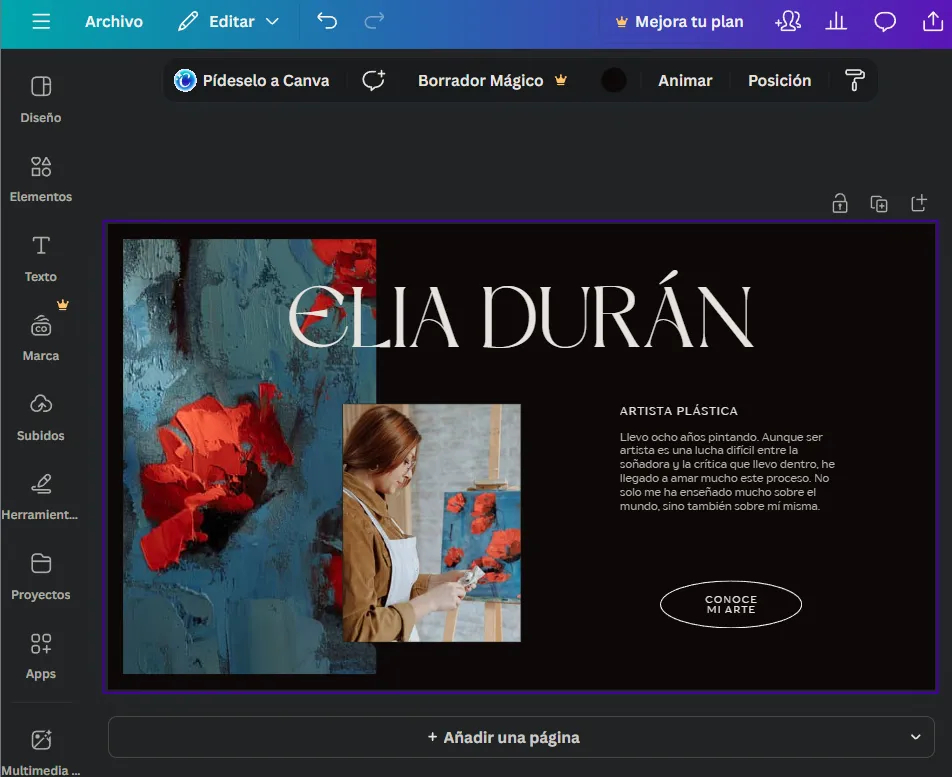Open the Subidos panel
Screen dimensions: 952x777
tap(40, 415)
